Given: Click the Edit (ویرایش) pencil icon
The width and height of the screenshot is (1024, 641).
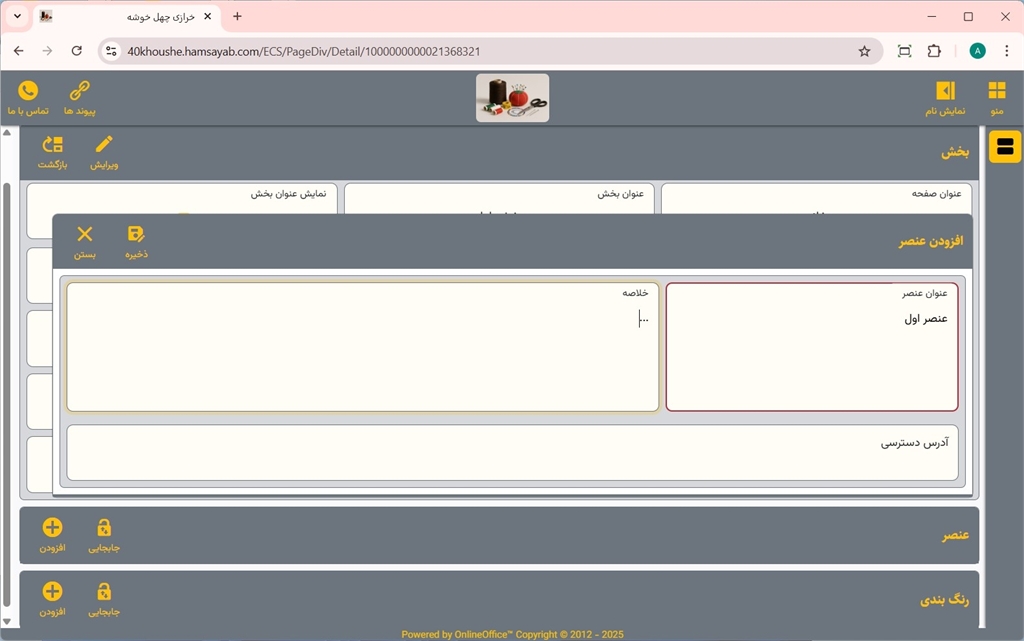Looking at the screenshot, I should click(104, 146).
